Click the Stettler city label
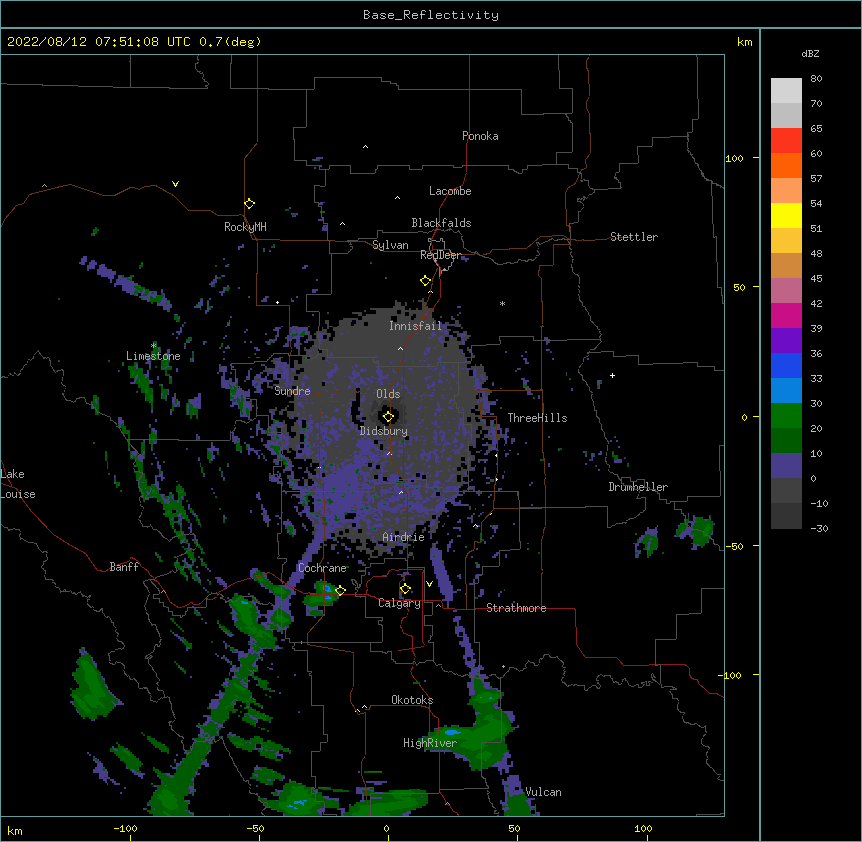Viewport: 862px width, 842px height. [x=634, y=237]
